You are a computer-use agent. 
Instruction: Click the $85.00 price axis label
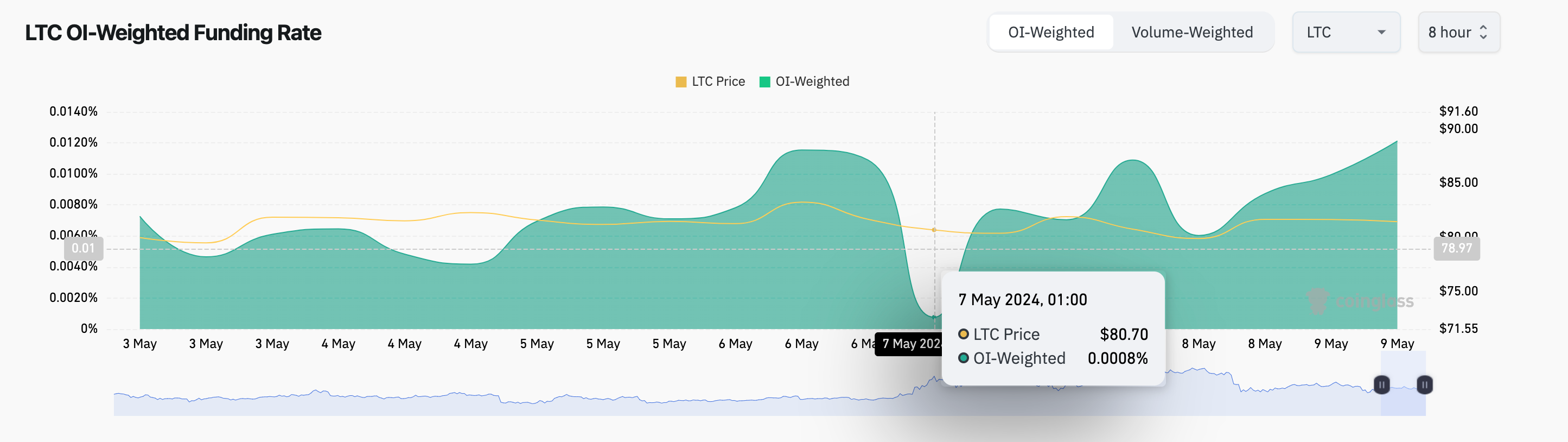pos(1458,182)
